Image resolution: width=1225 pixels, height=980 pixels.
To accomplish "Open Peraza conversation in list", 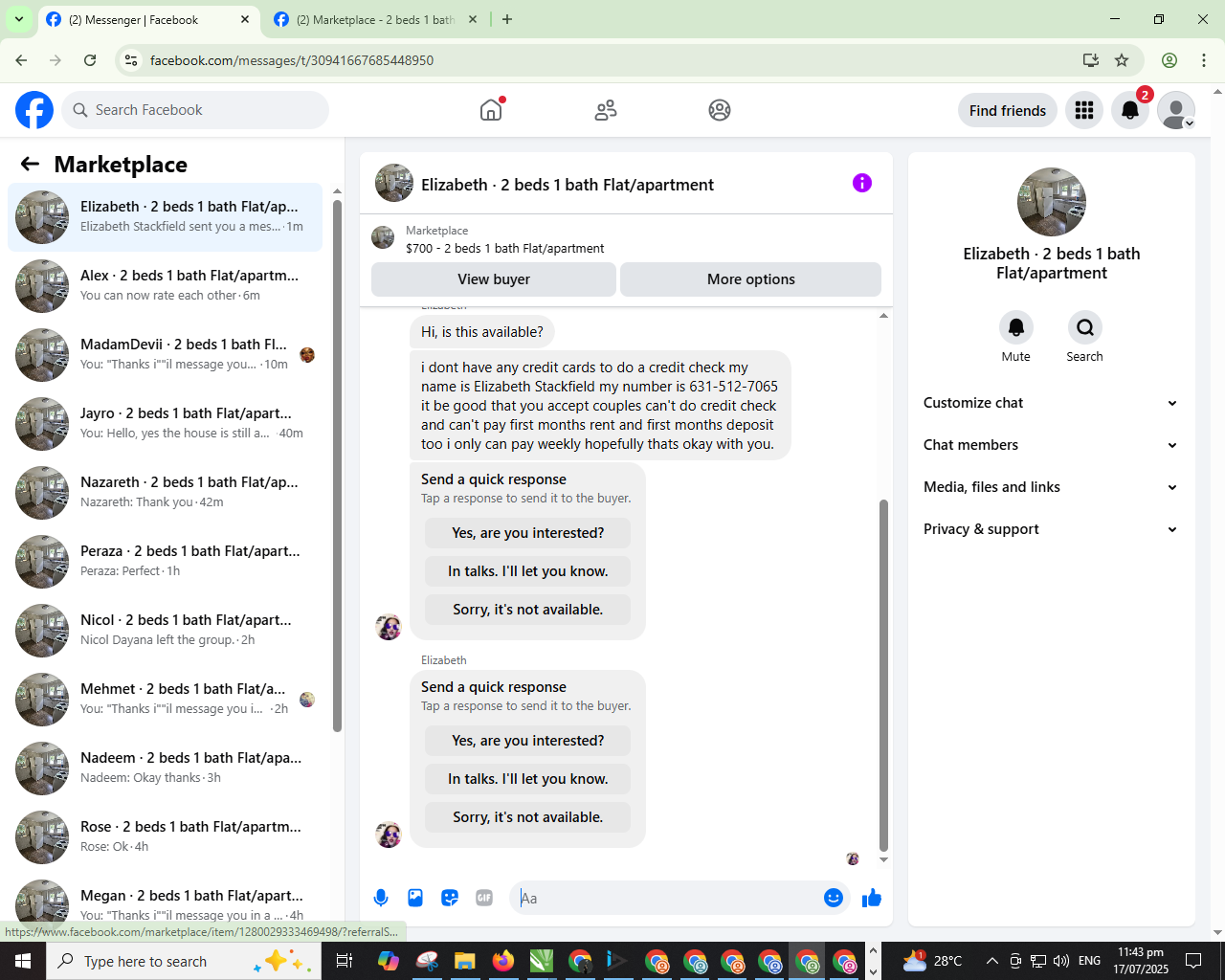I will coord(165,561).
